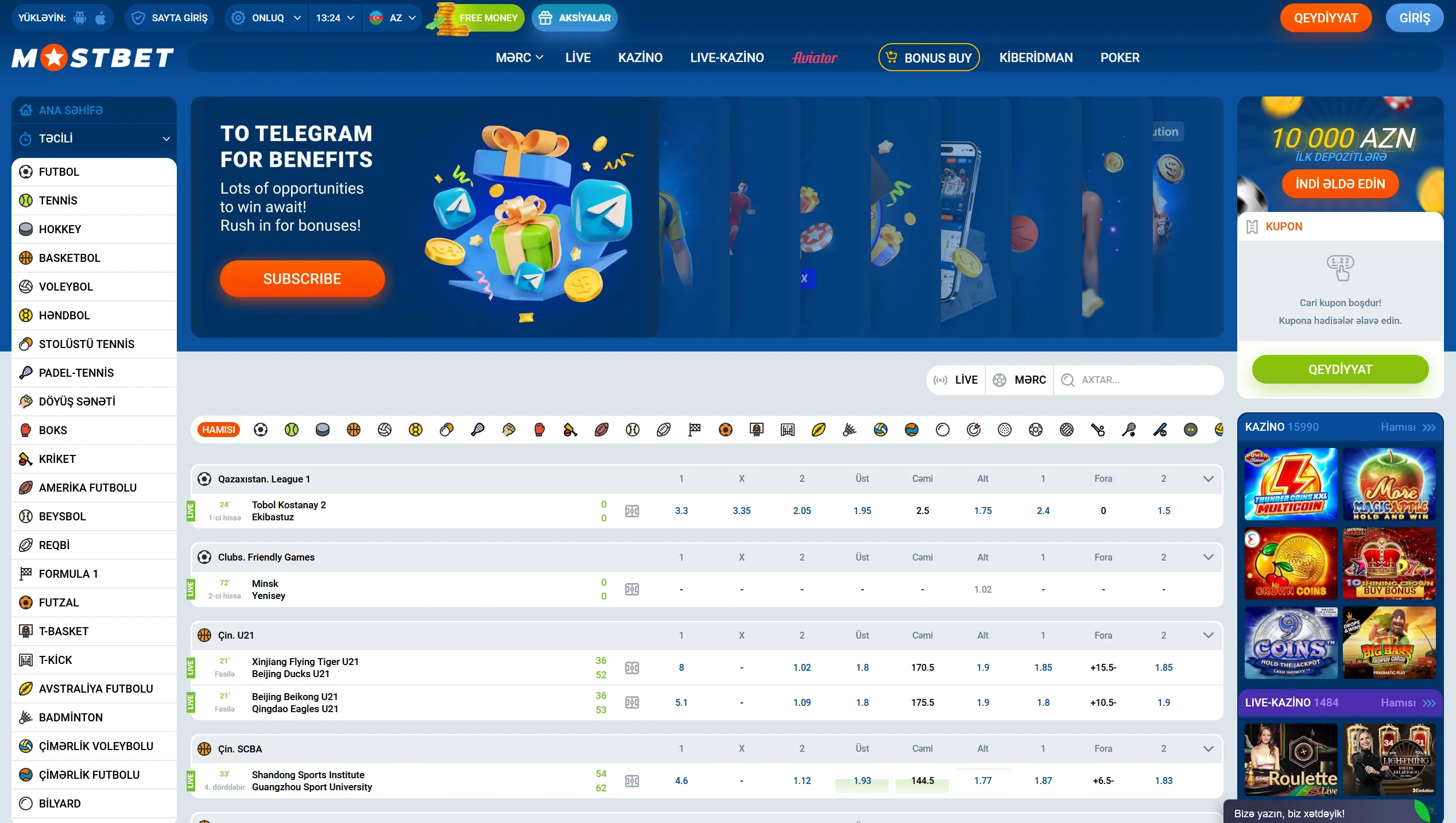Open the 13:24 time zone dropdown
The image size is (1456, 823).
335,18
